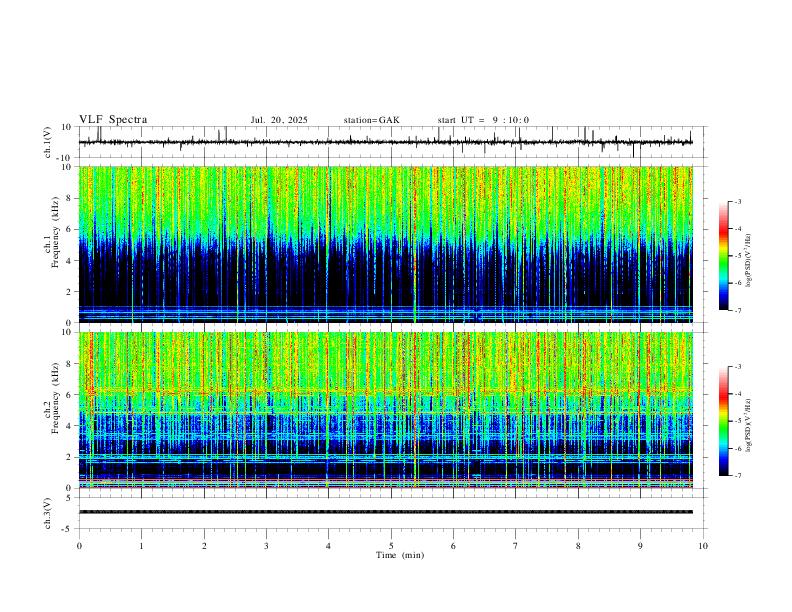Click the "VLF Spectra" plot title
792x612 pixels.
coord(113,119)
